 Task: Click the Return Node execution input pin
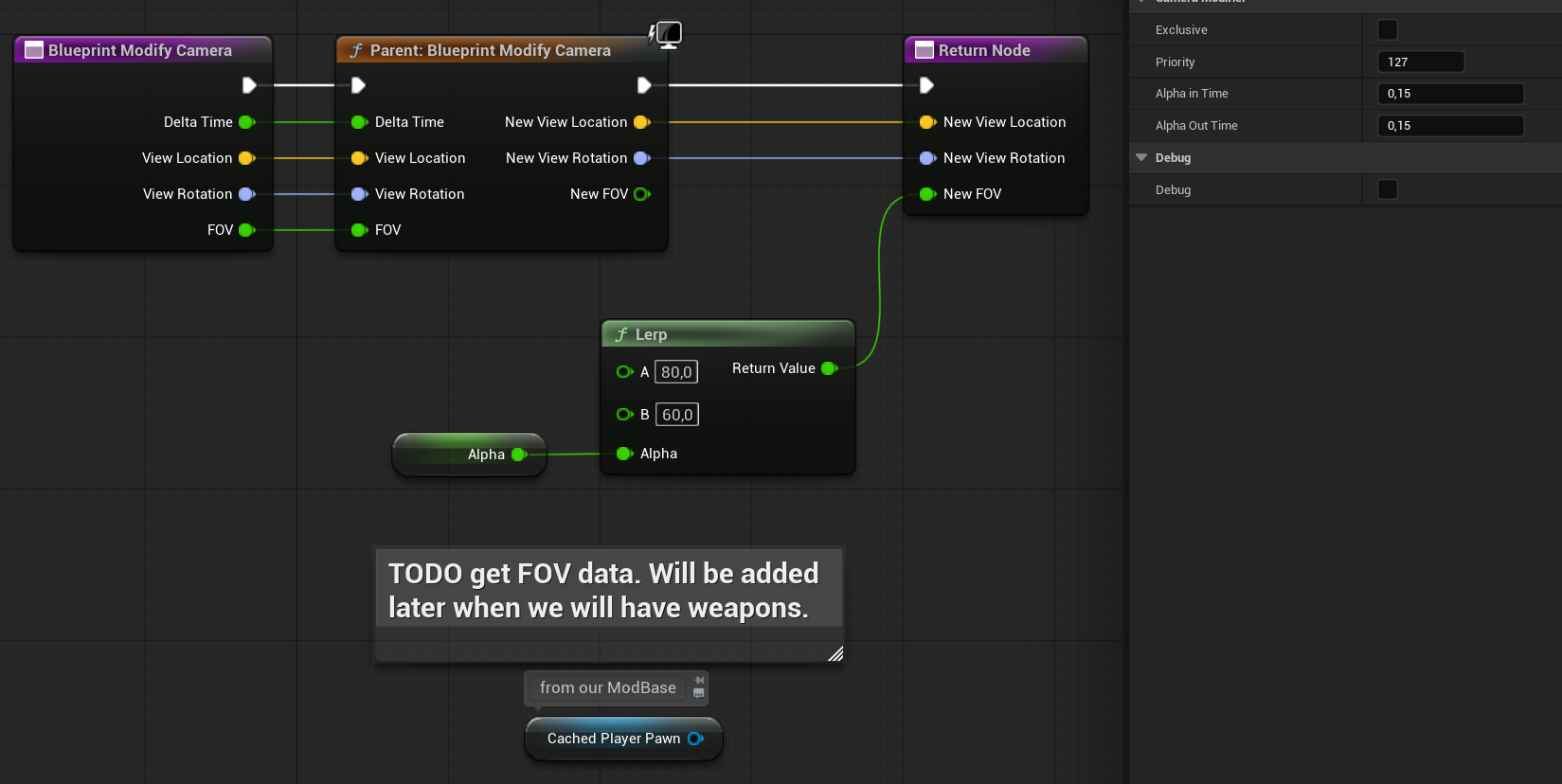pyautogui.click(x=926, y=85)
